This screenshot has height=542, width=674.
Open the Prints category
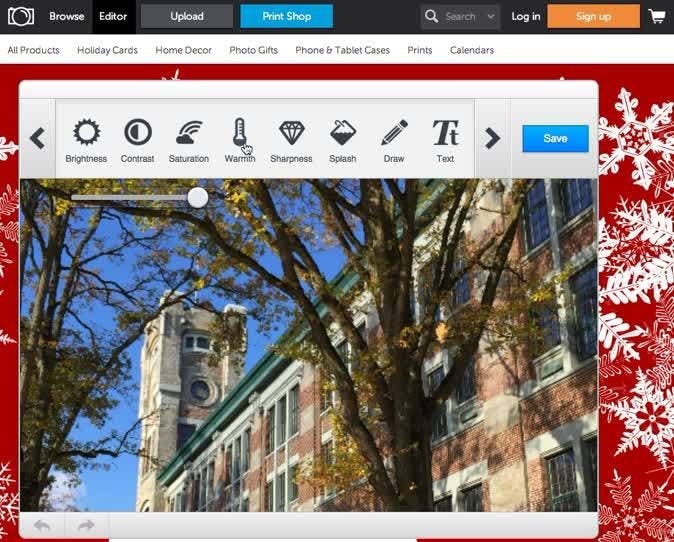420,50
